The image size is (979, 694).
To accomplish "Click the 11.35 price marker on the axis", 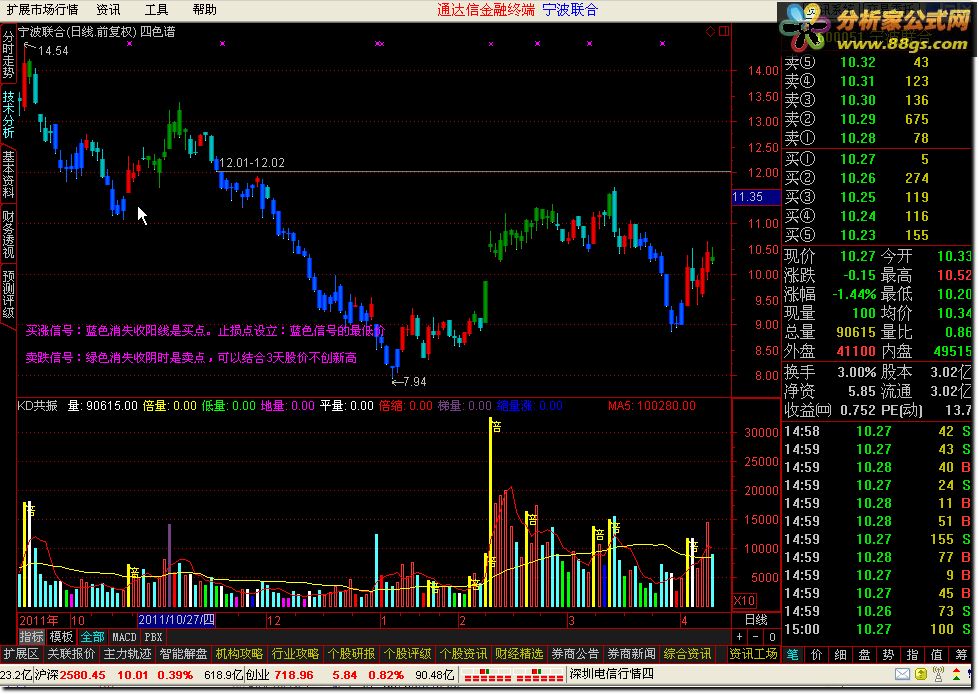I will (x=755, y=197).
